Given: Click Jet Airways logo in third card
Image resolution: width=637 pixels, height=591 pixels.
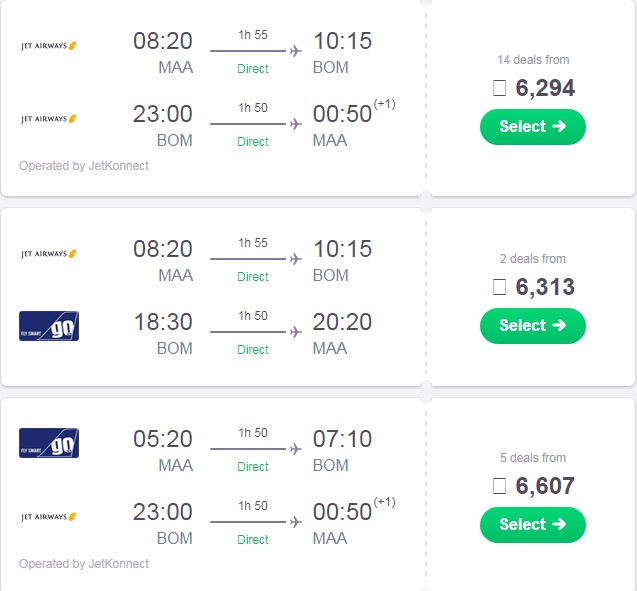Looking at the screenshot, I should (49, 517).
